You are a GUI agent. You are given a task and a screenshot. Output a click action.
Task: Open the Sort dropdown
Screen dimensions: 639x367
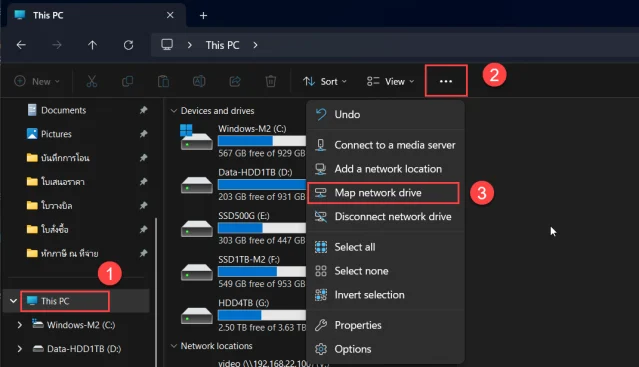[x=325, y=81]
